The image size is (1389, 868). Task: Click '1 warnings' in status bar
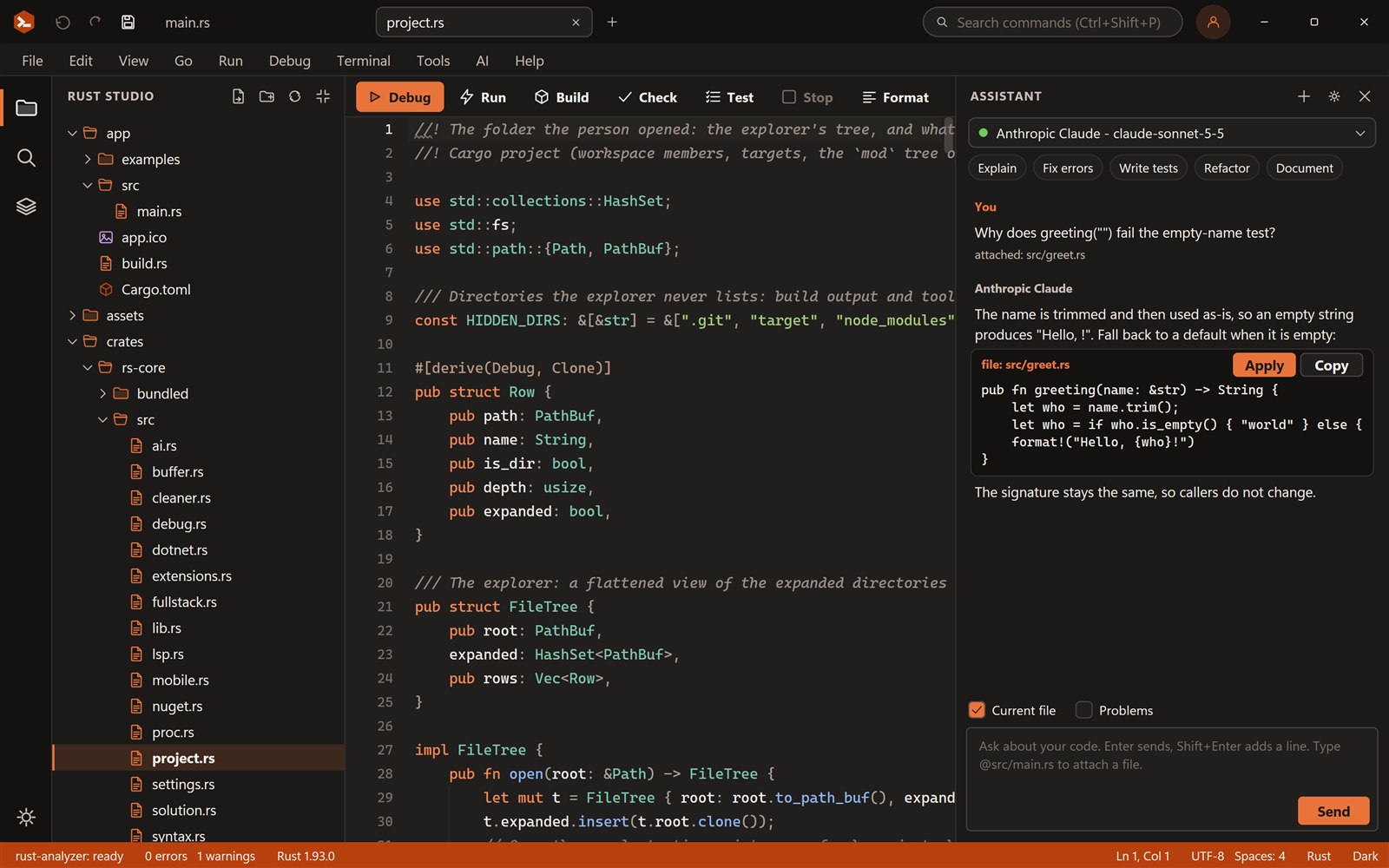[x=226, y=857]
